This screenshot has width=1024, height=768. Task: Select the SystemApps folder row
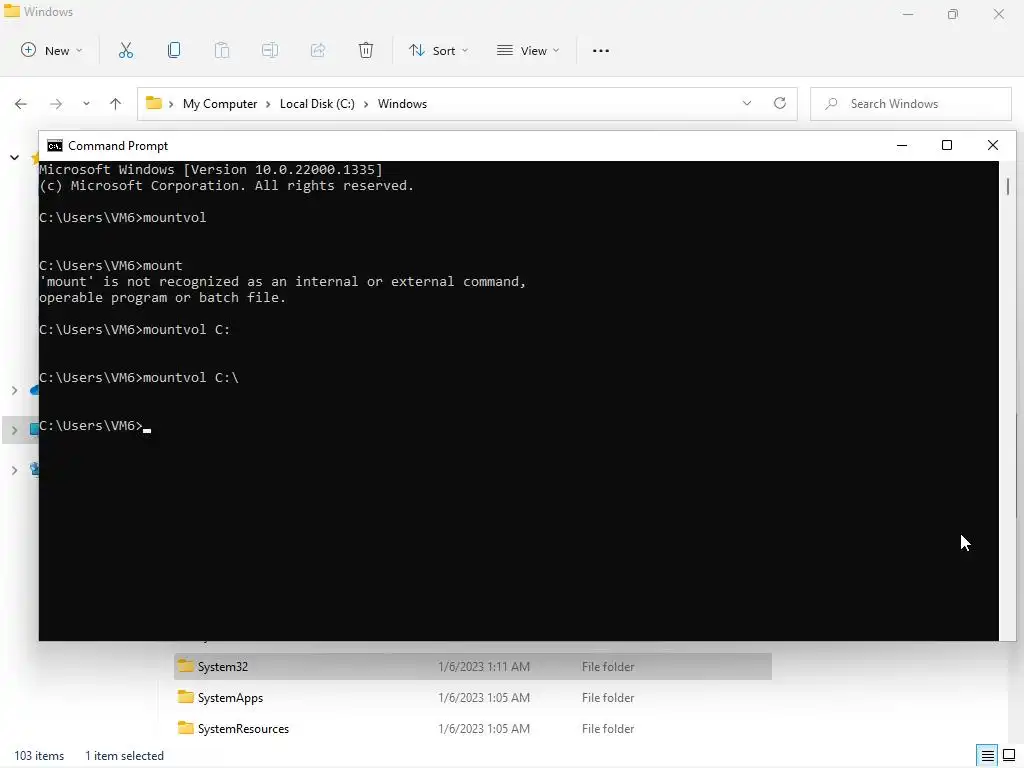pyautogui.click(x=473, y=697)
